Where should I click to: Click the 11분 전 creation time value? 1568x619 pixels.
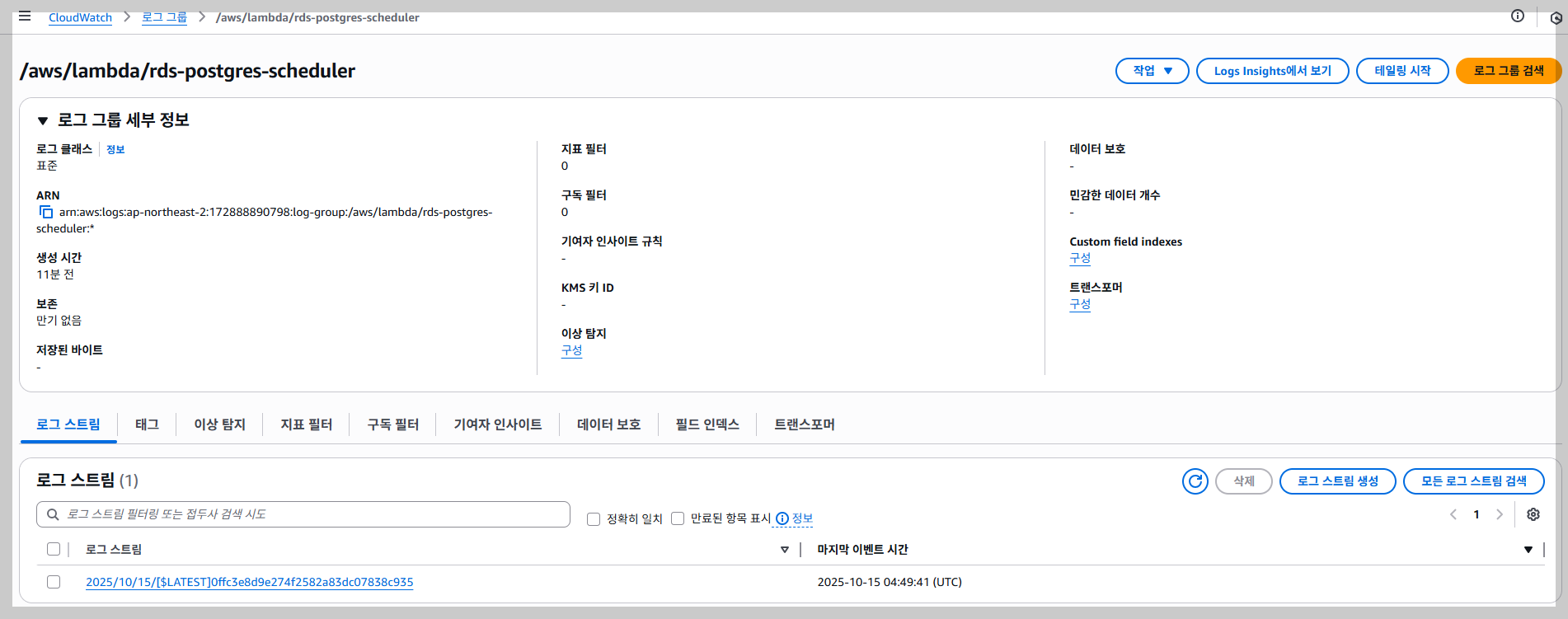[x=55, y=274]
